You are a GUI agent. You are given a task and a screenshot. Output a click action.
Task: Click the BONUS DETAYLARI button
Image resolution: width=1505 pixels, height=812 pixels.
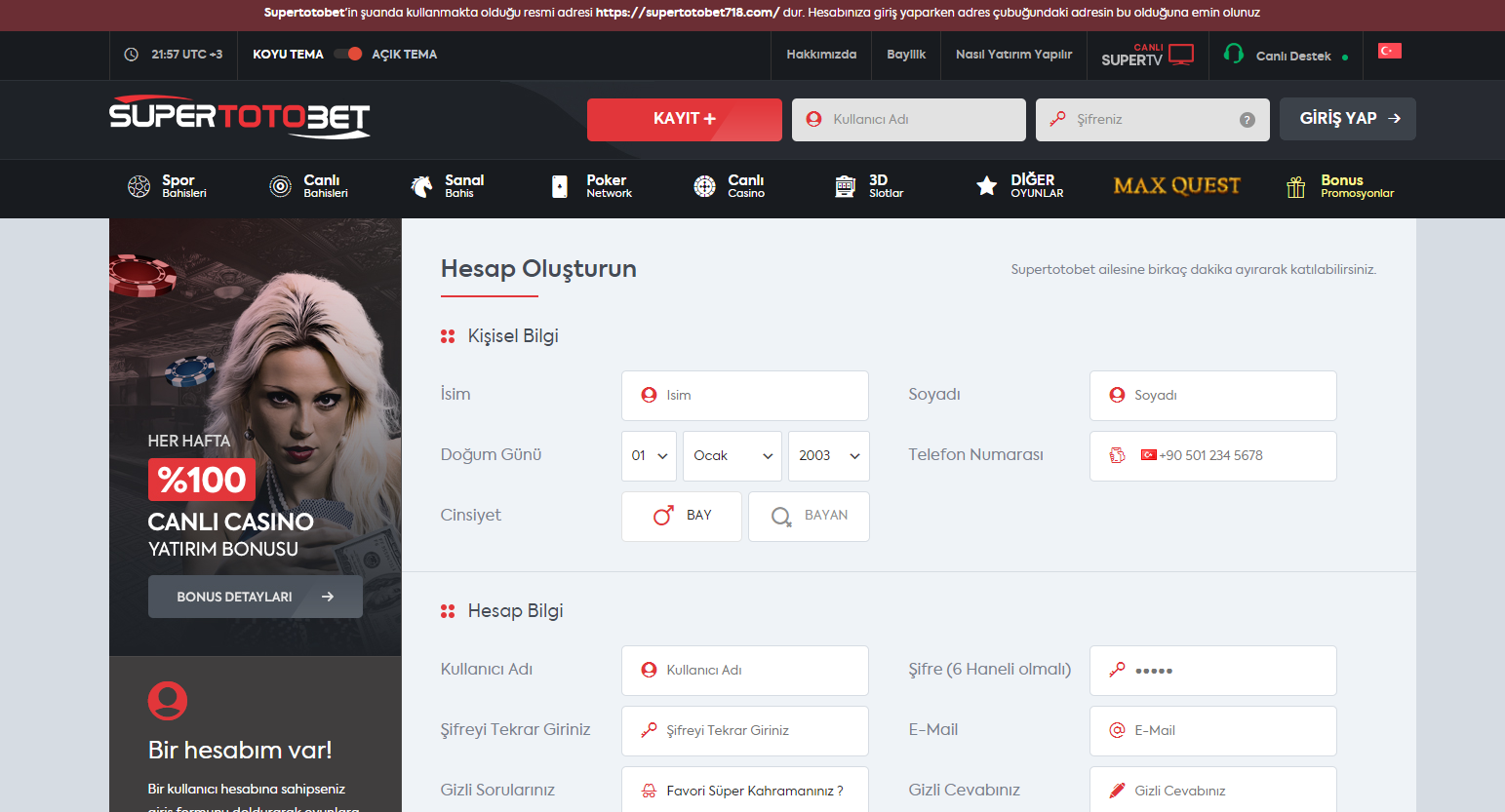(256, 597)
